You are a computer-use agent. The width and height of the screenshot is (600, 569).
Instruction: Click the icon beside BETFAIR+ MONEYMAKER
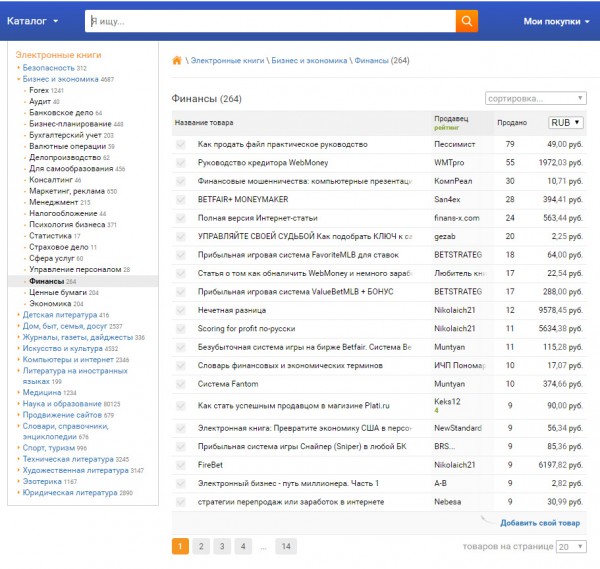click(x=181, y=199)
